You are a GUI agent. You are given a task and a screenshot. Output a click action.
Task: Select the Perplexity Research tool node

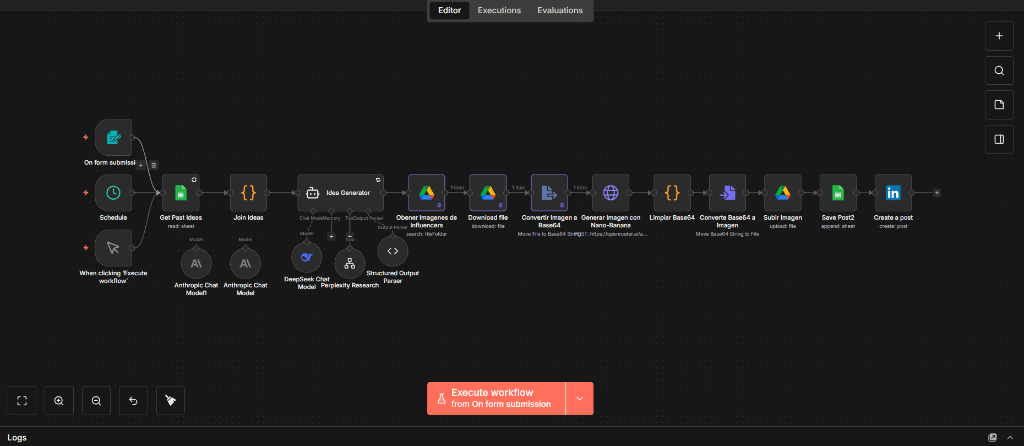(350, 262)
